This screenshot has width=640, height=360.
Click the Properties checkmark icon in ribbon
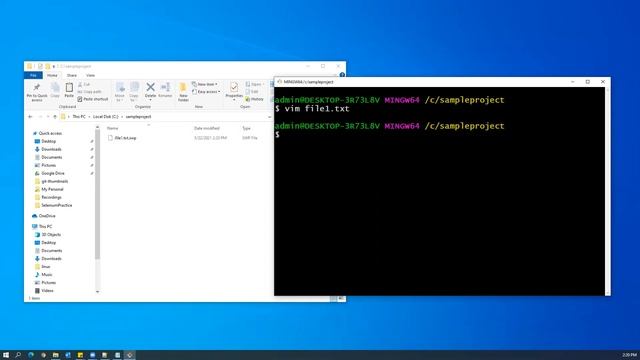click(x=234, y=87)
